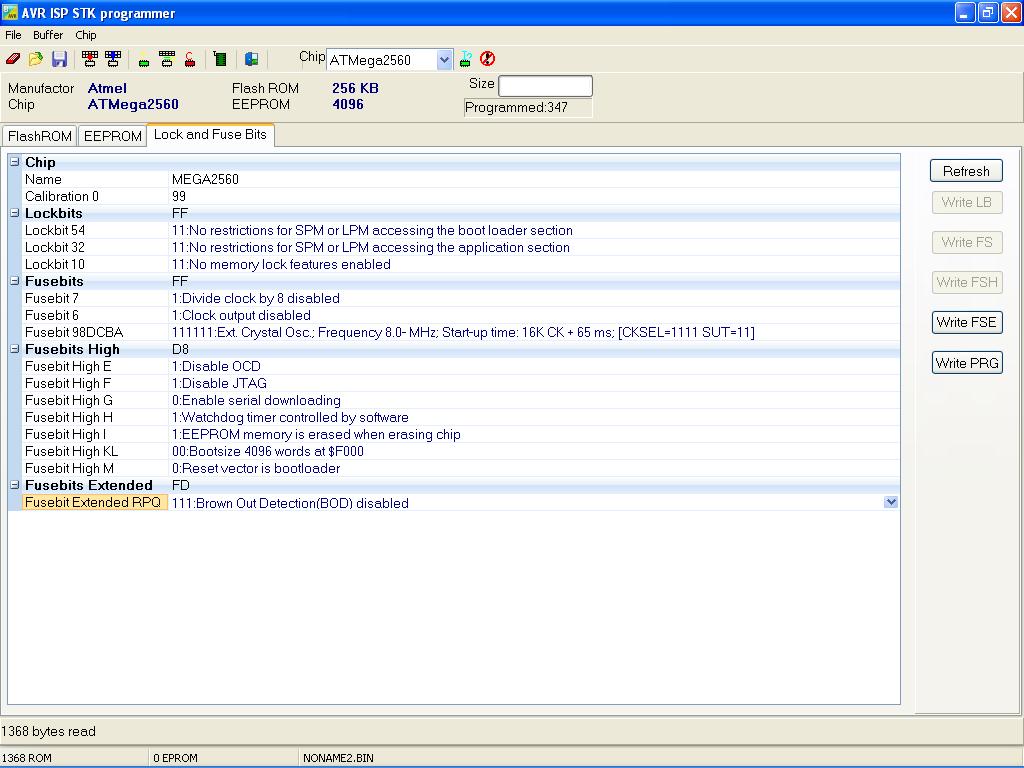This screenshot has height=768, width=1024.
Task: Click the Size input field
Action: click(545, 86)
